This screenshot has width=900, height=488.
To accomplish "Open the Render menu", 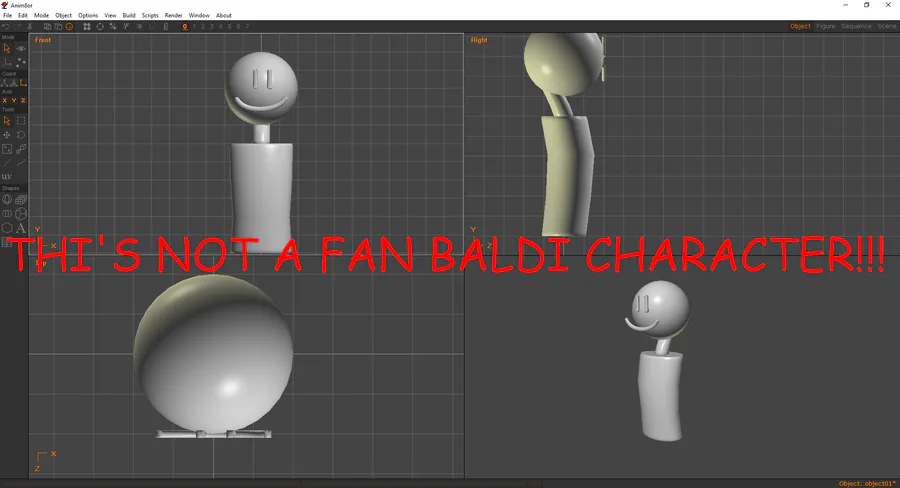I will (174, 16).
